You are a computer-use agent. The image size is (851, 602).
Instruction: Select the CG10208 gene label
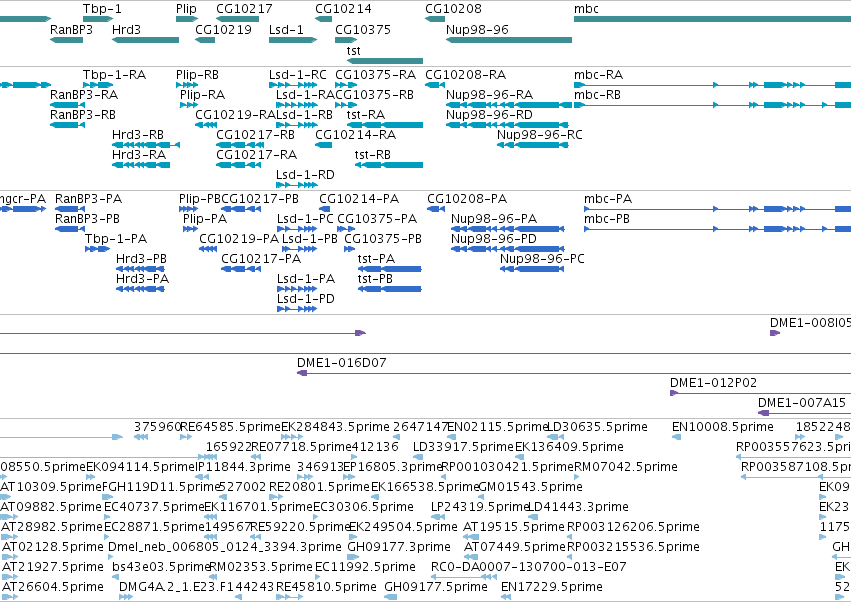tap(453, 9)
